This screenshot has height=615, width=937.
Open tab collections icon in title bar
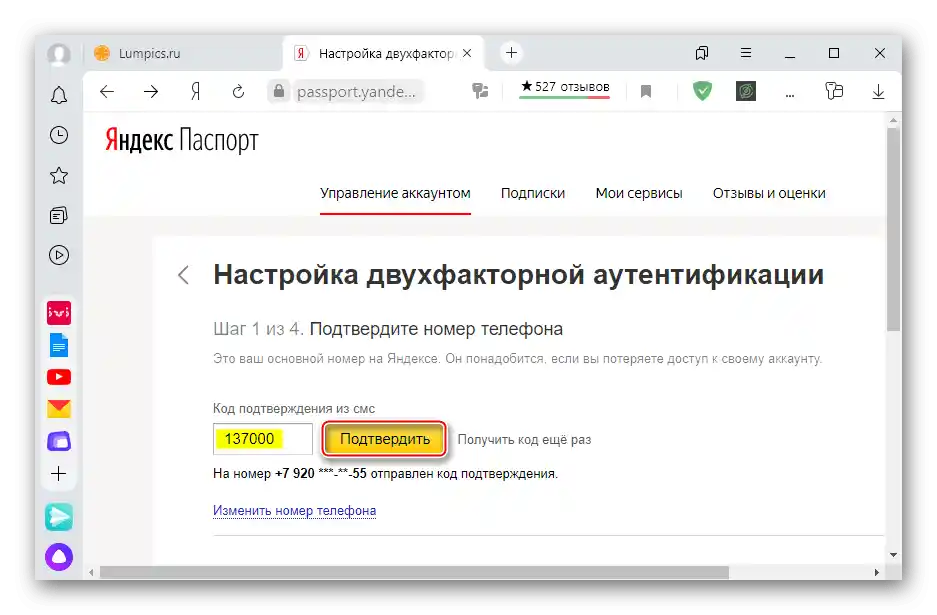[x=702, y=53]
